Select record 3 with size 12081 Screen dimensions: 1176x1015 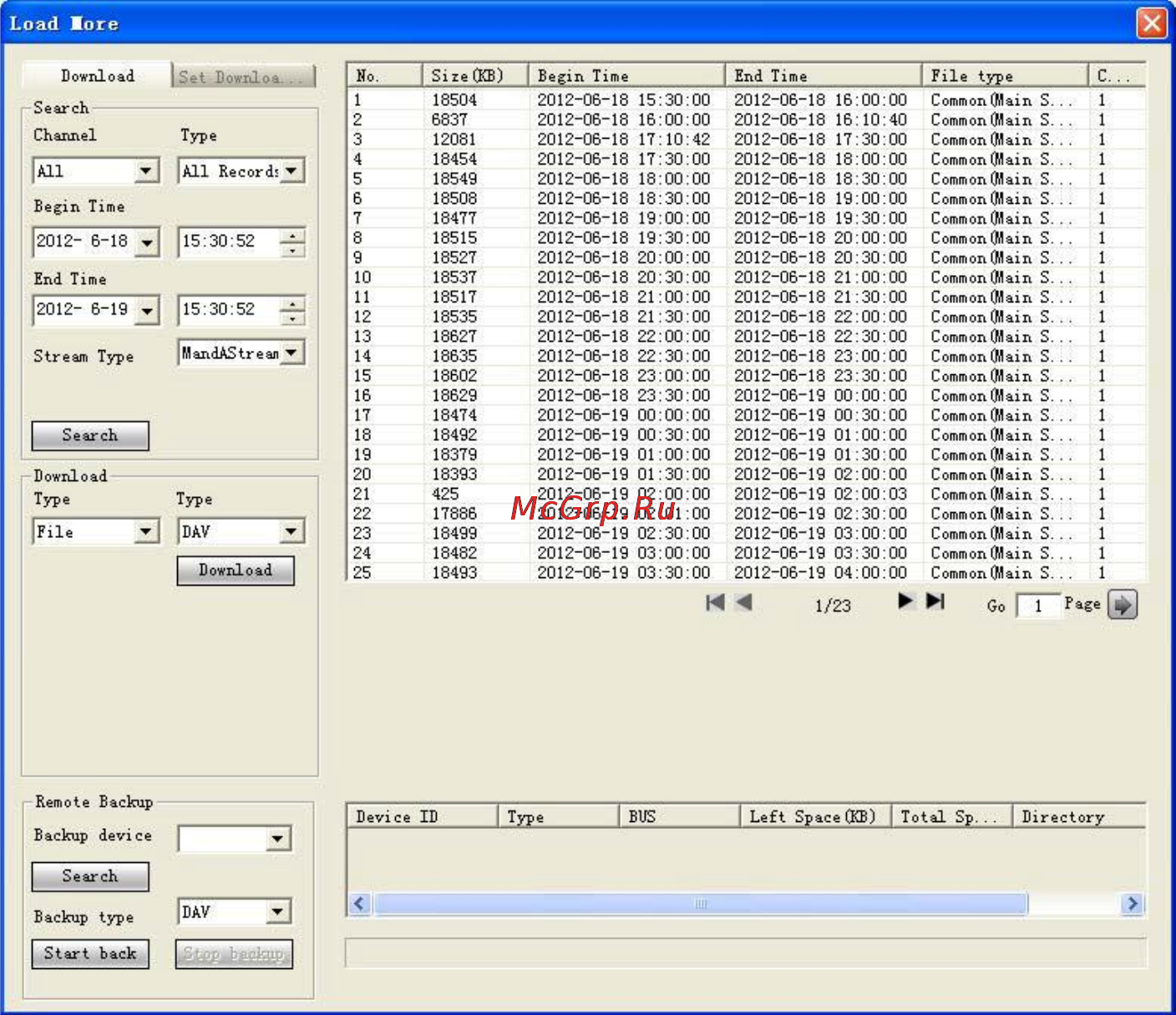point(746,140)
